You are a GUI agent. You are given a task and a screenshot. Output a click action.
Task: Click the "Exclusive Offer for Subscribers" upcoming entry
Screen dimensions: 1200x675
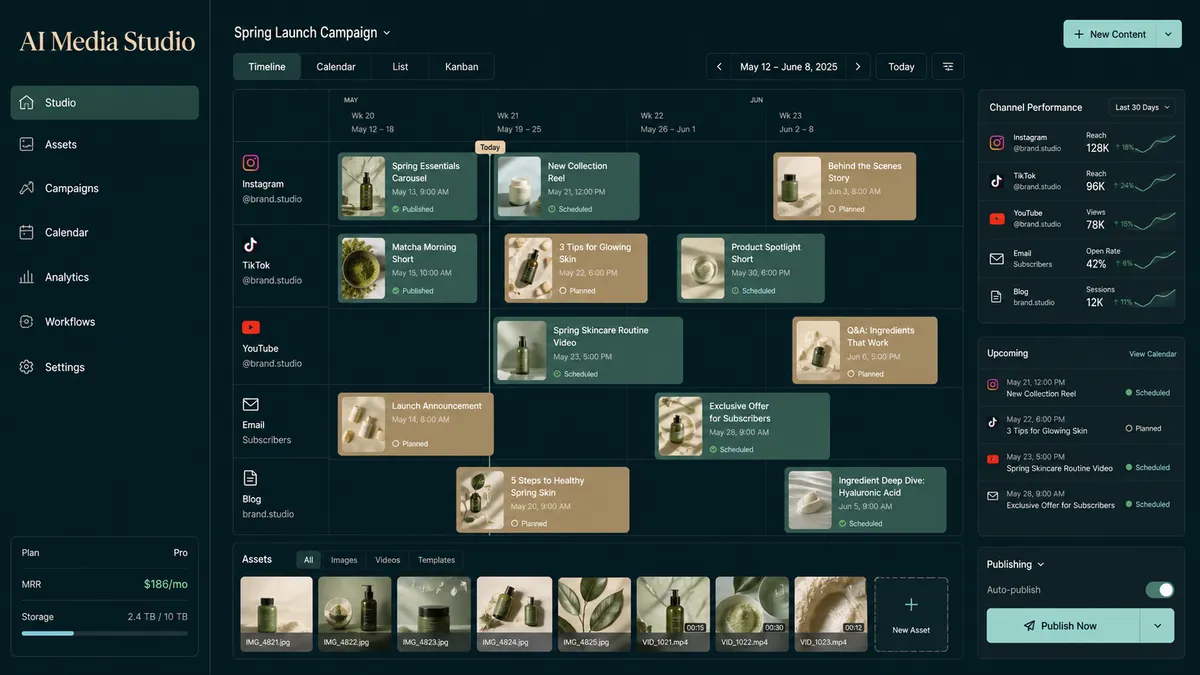coord(1081,499)
